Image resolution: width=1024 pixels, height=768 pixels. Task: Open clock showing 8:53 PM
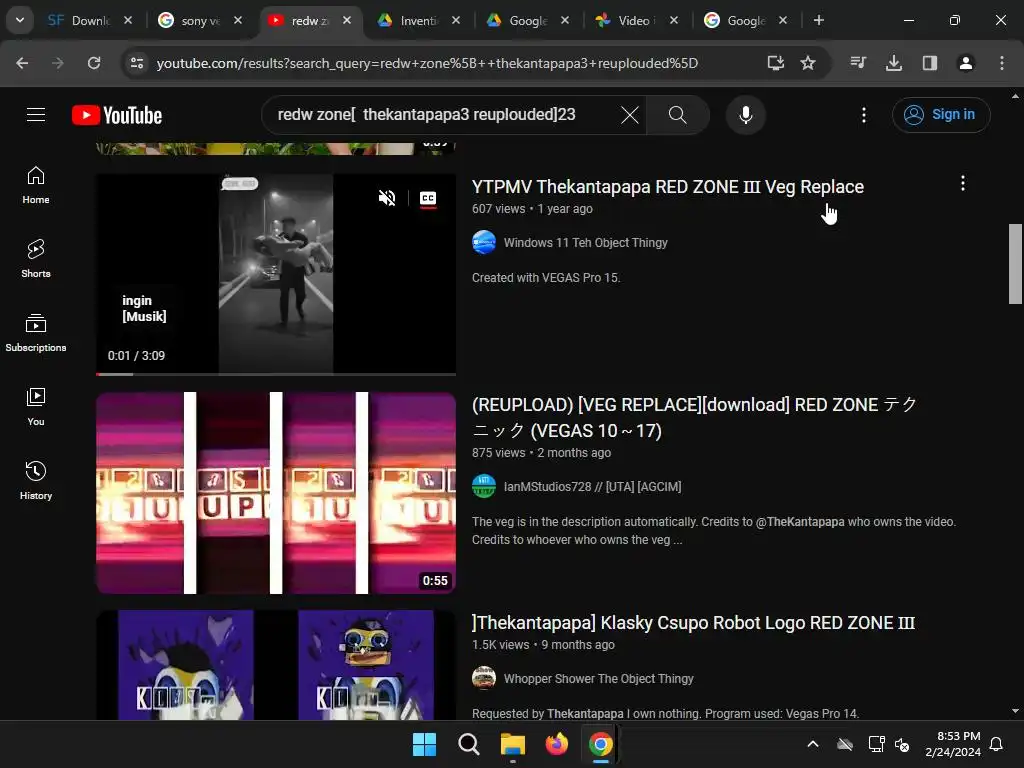coord(953,744)
